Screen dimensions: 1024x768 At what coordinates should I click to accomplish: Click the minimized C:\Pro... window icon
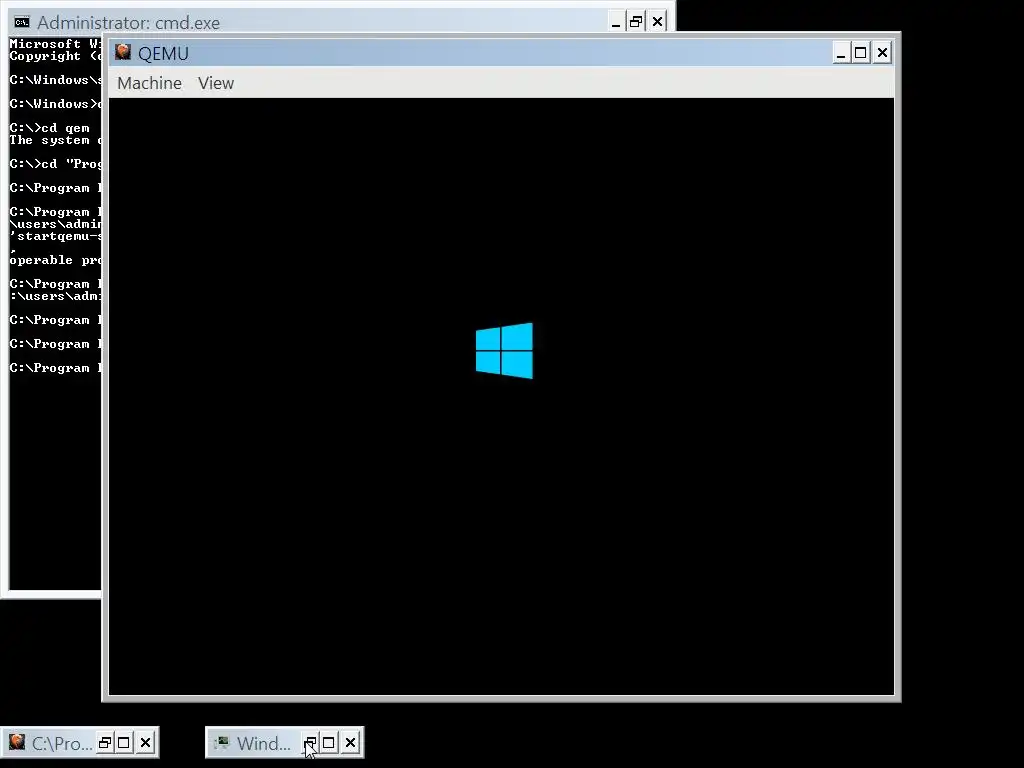pyautogui.click(x=17, y=742)
